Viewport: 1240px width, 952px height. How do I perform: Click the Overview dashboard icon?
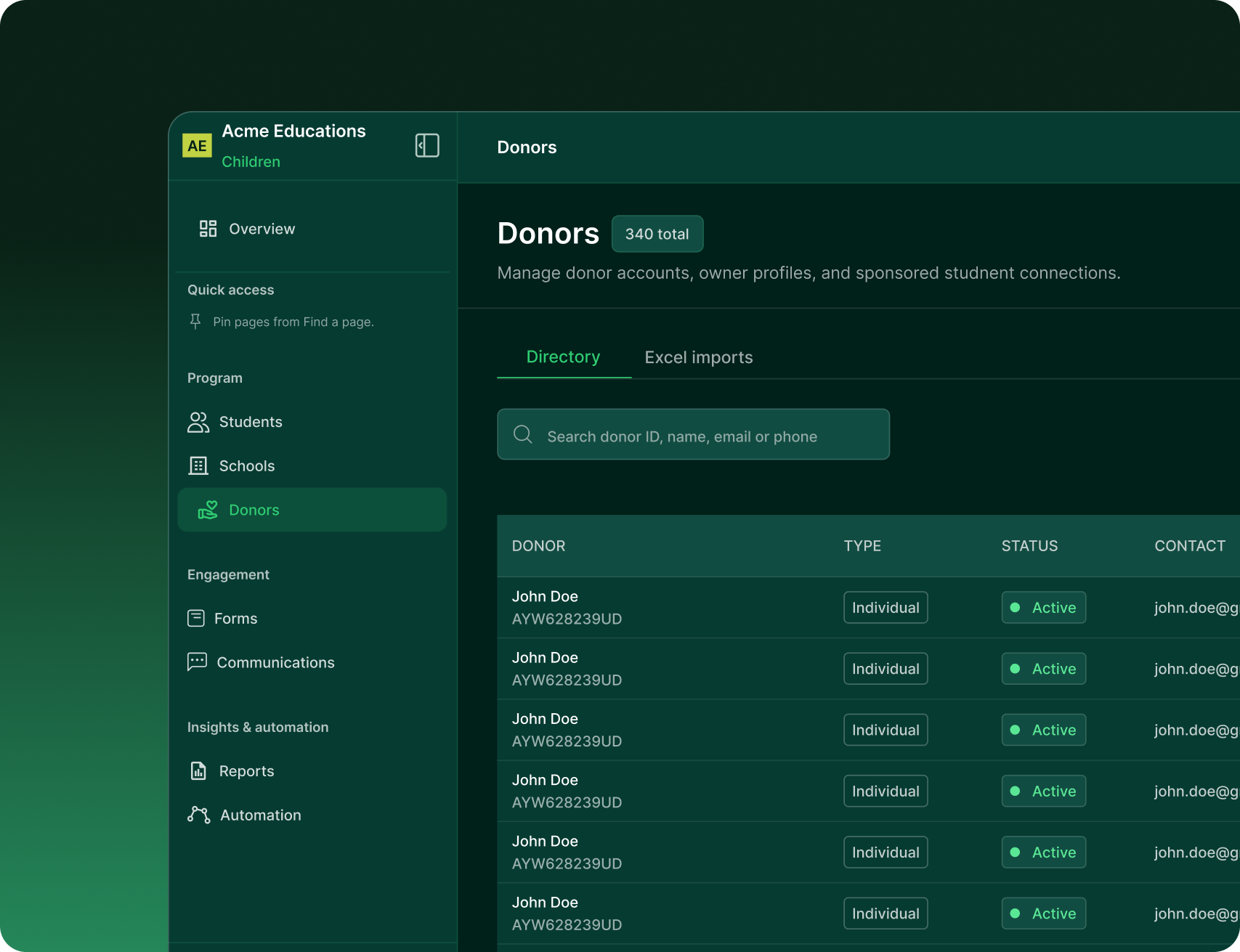coord(208,229)
